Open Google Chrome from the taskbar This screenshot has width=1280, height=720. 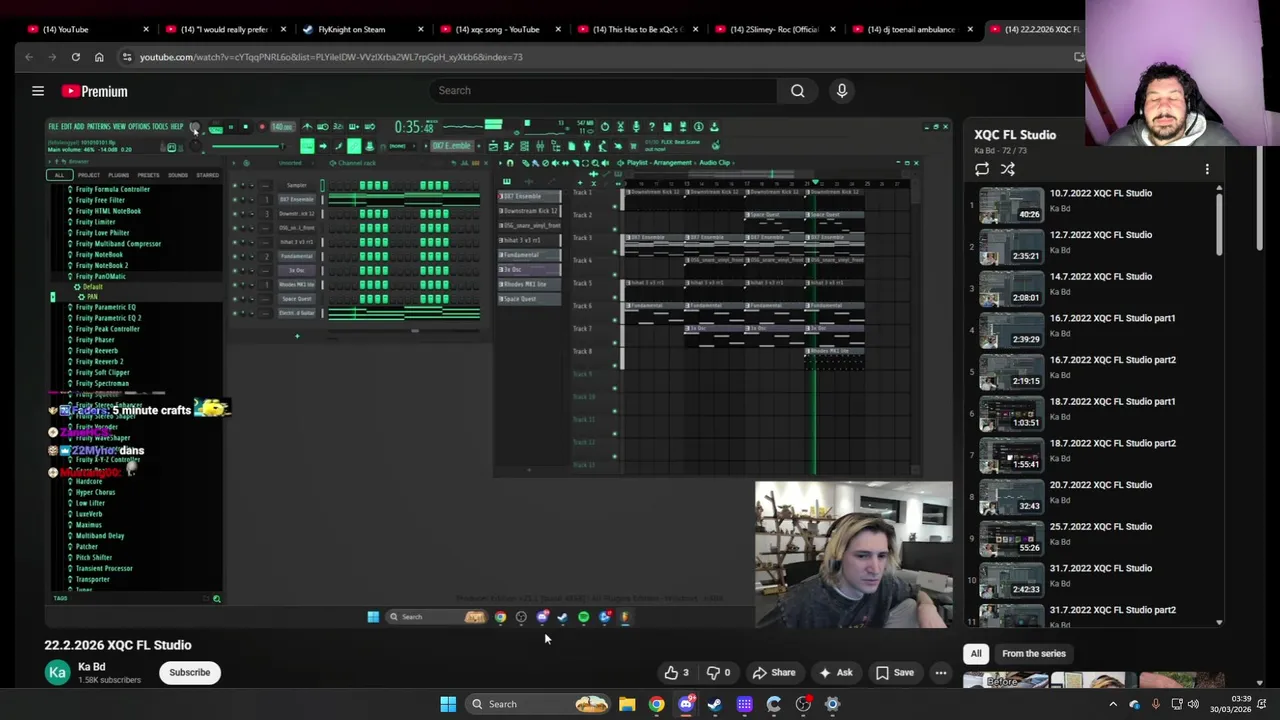coord(656,704)
